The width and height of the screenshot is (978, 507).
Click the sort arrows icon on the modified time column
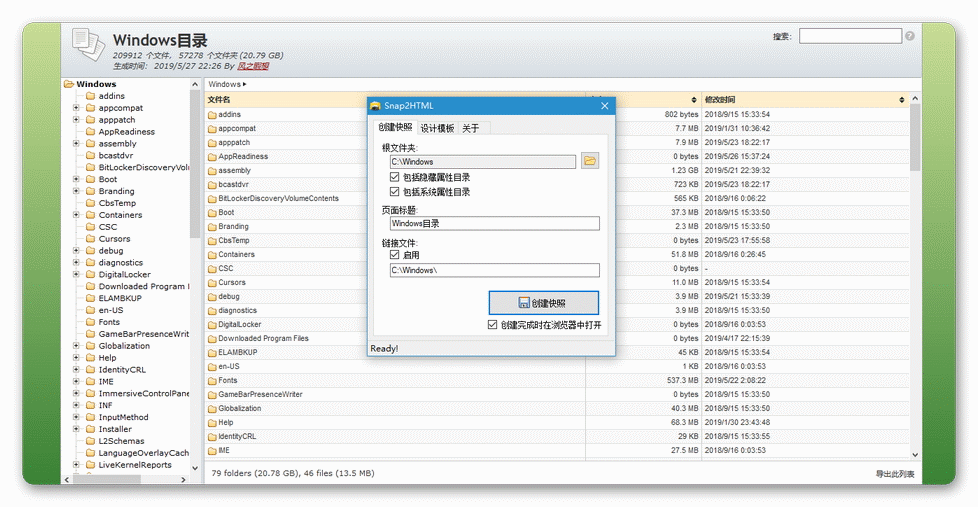pyautogui.click(x=901, y=100)
